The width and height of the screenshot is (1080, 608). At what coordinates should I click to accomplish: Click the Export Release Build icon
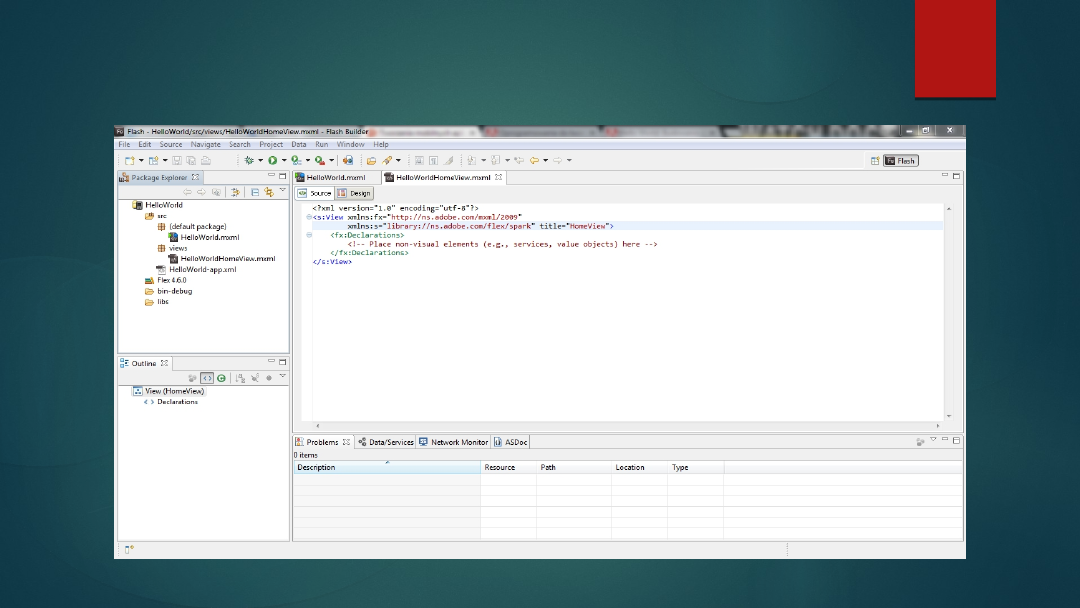(x=348, y=160)
